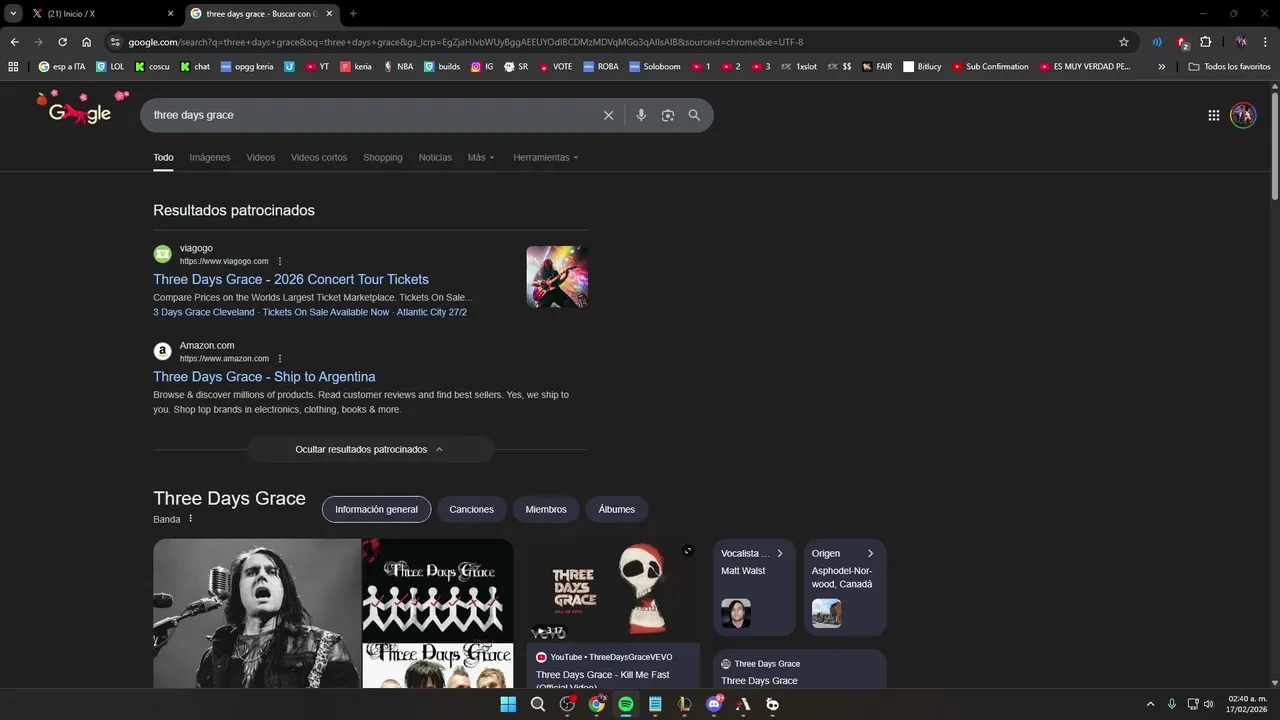
Task: Collapse sponsored results with Ocultar button
Action: [x=370, y=449]
